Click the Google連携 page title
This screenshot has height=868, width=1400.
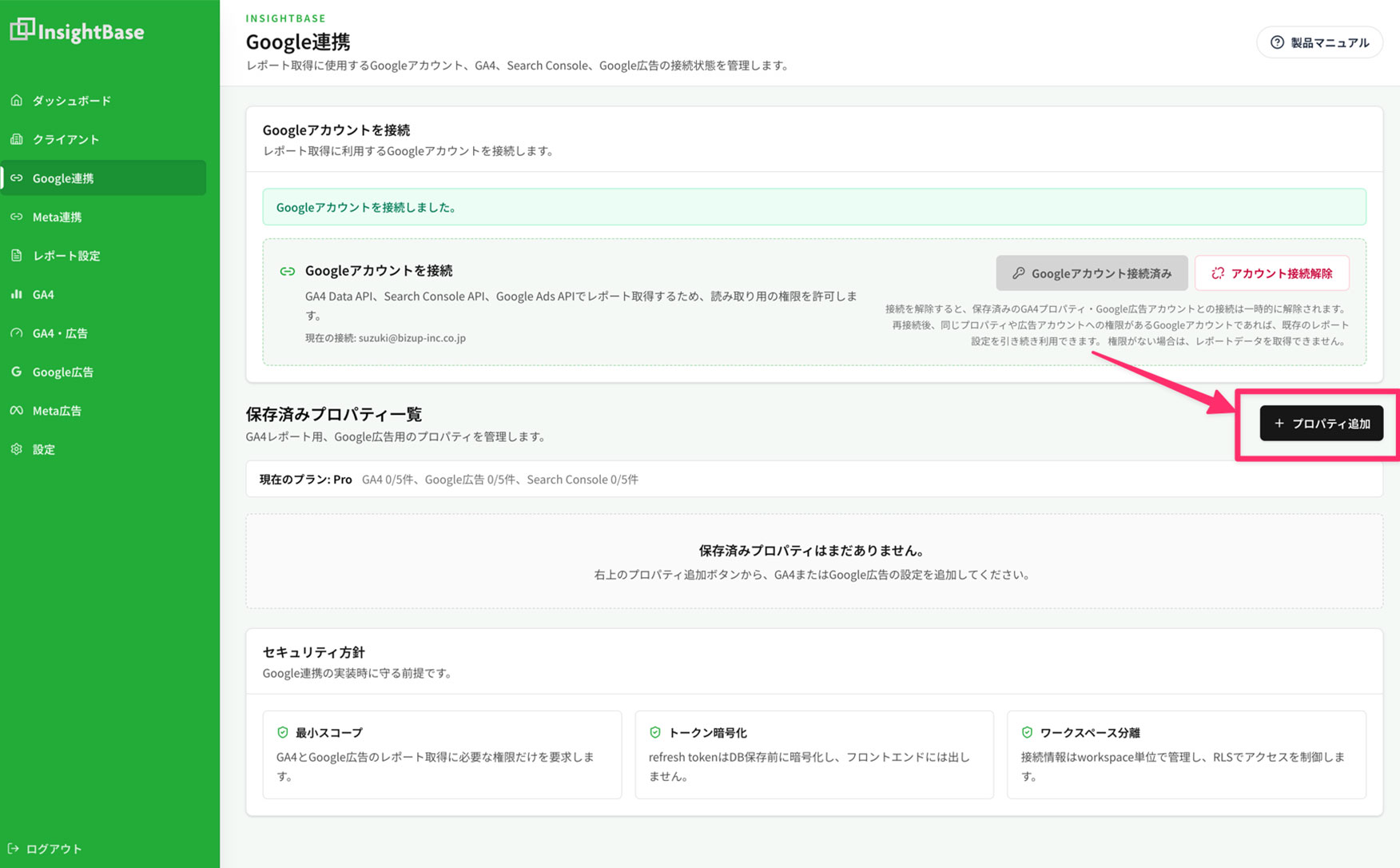298,42
